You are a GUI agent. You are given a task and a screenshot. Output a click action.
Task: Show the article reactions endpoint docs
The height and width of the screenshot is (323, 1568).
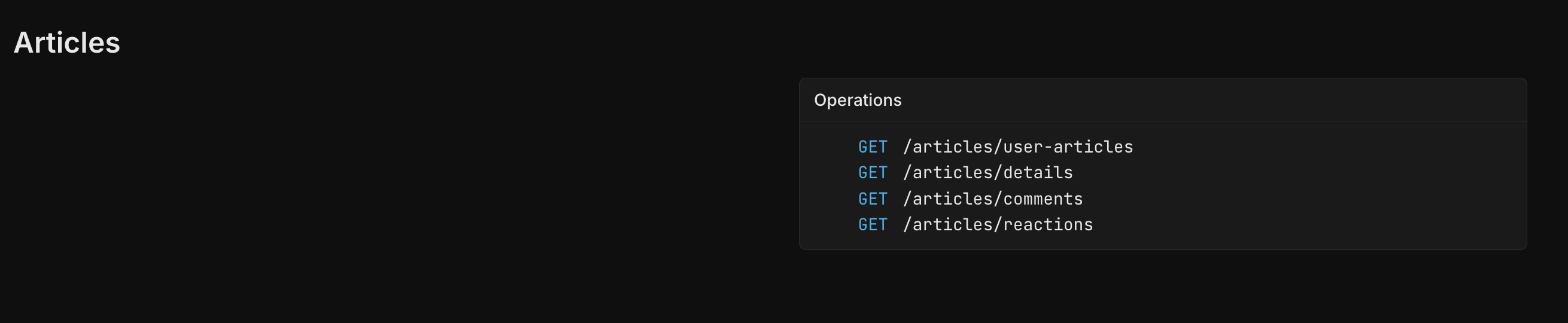(x=998, y=224)
